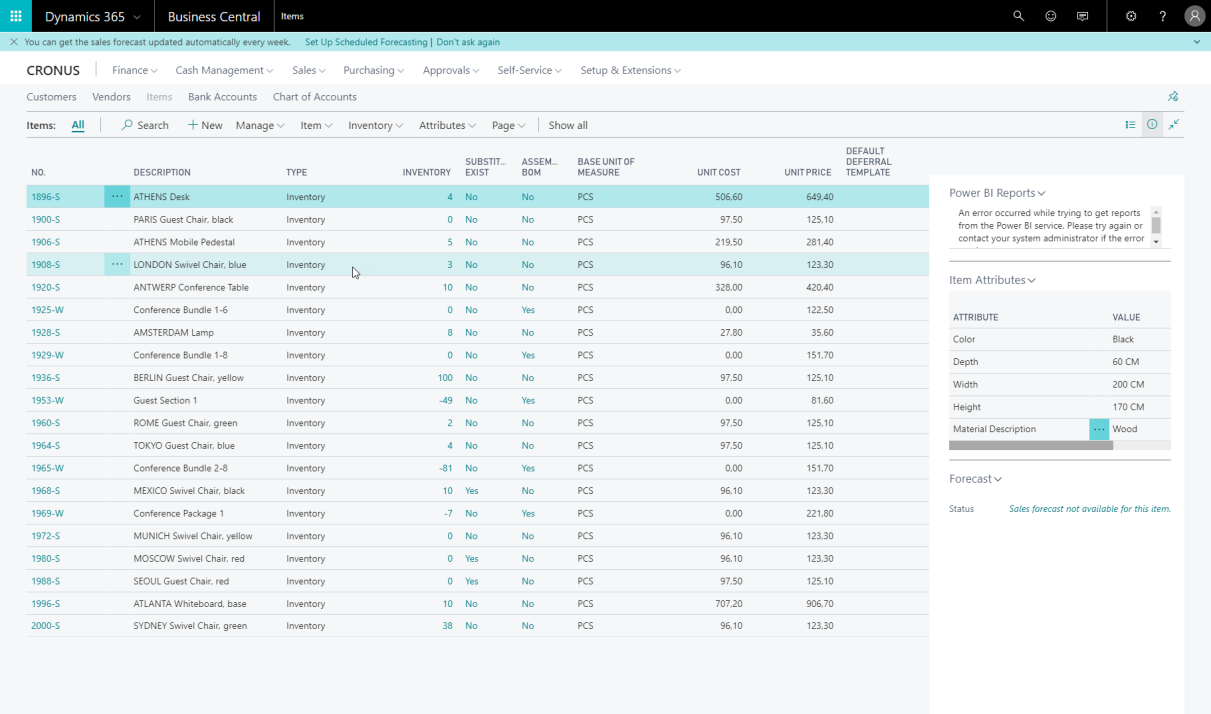Click Assembly BOM Yes for Conference Bundle 1-6
Screen dimensions: 1211x714
click(528, 310)
